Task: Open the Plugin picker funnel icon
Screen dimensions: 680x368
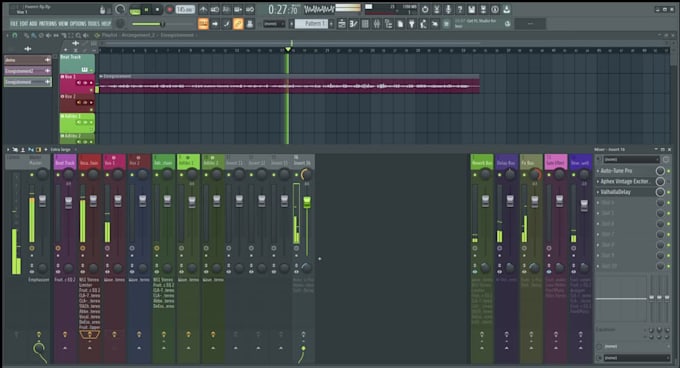Action: point(412,24)
